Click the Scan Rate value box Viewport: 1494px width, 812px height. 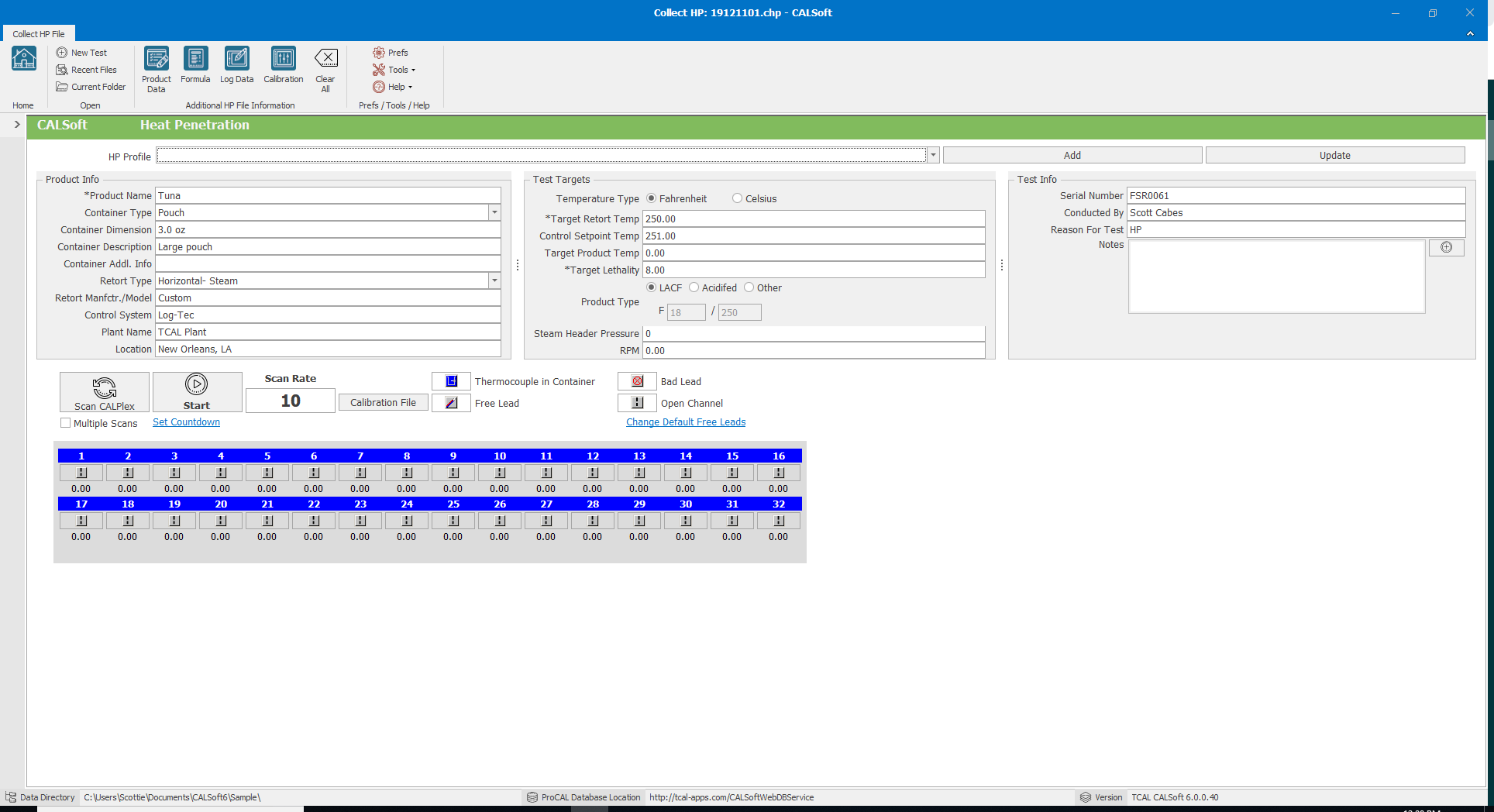tap(291, 401)
